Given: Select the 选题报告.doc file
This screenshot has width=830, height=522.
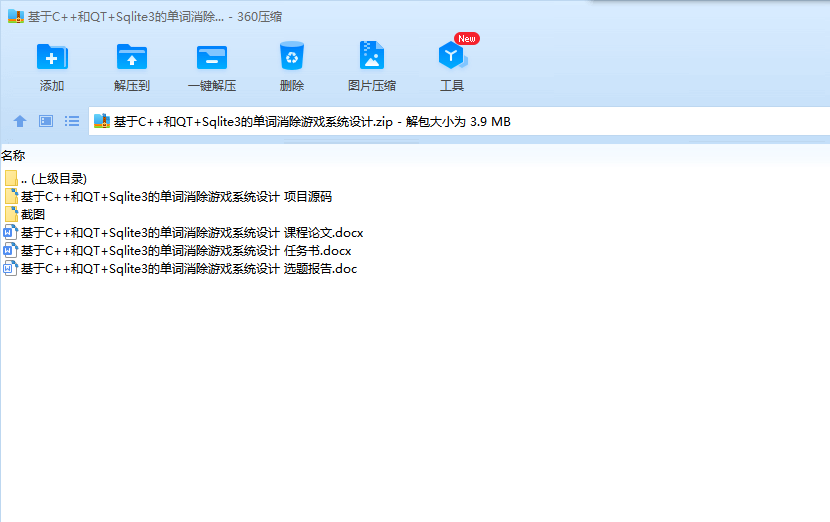Looking at the screenshot, I should point(180,268).
